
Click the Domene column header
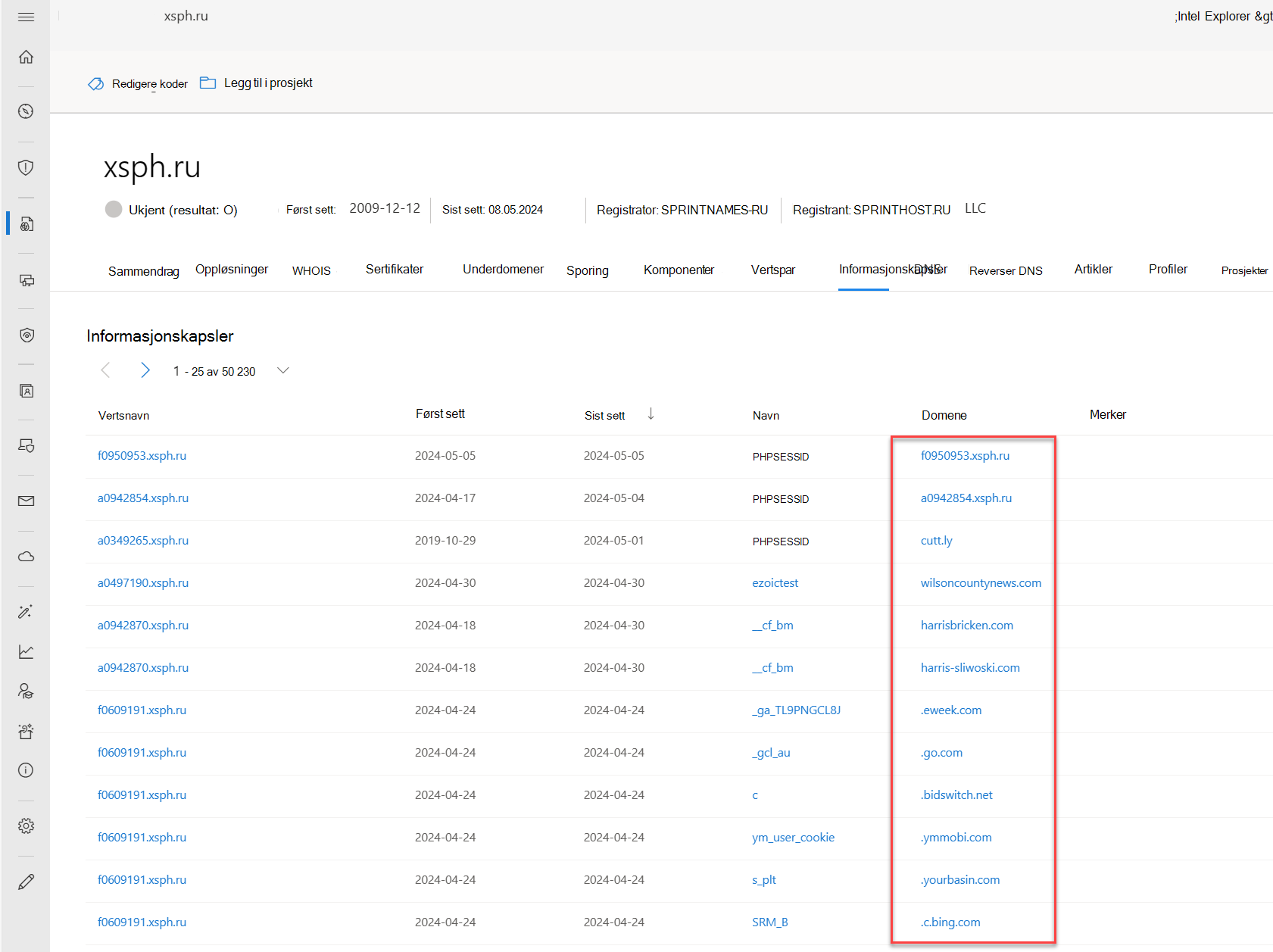point(944,415)
